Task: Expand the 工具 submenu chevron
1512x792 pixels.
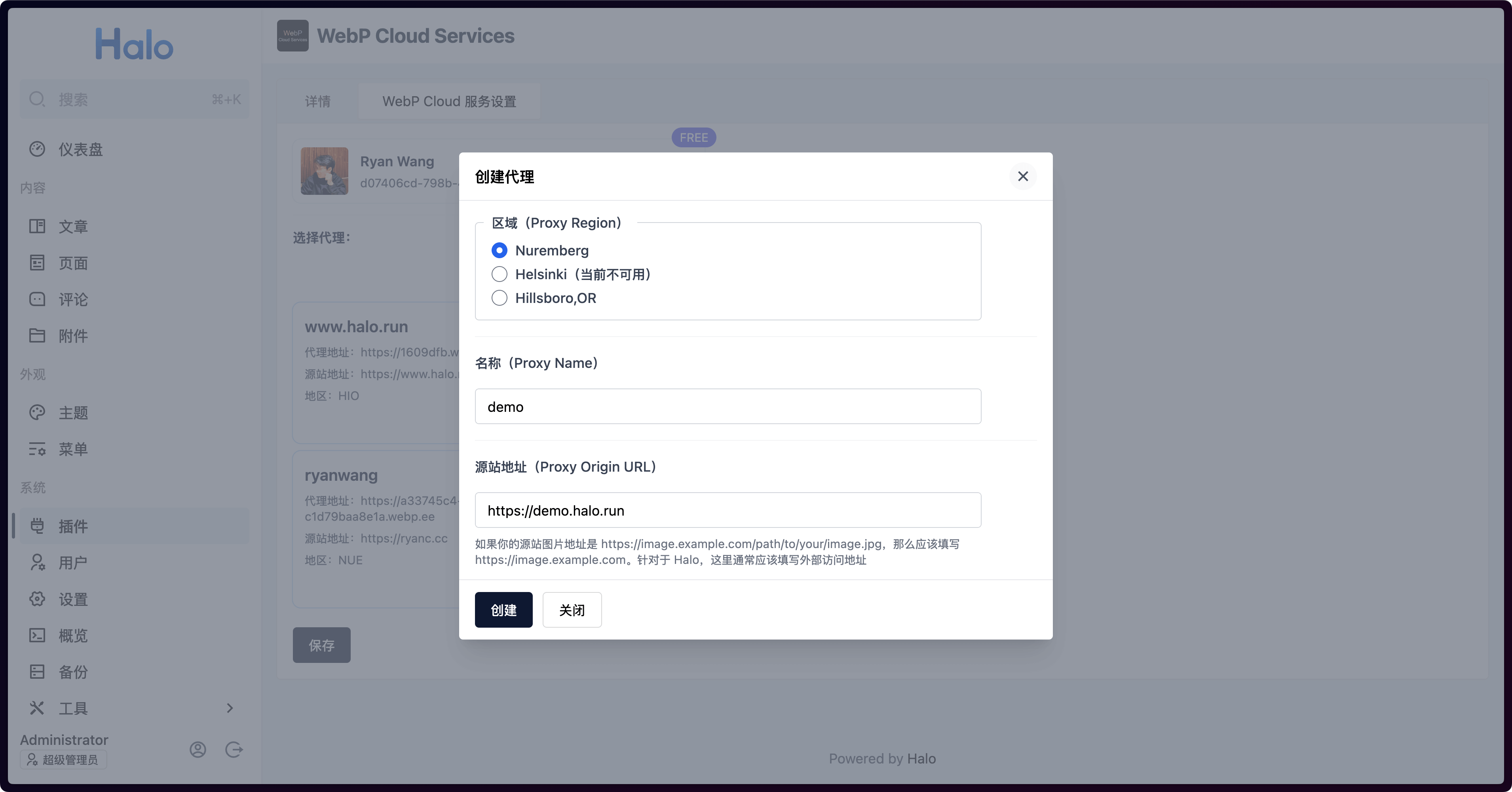Action: (x=230, y=708)
